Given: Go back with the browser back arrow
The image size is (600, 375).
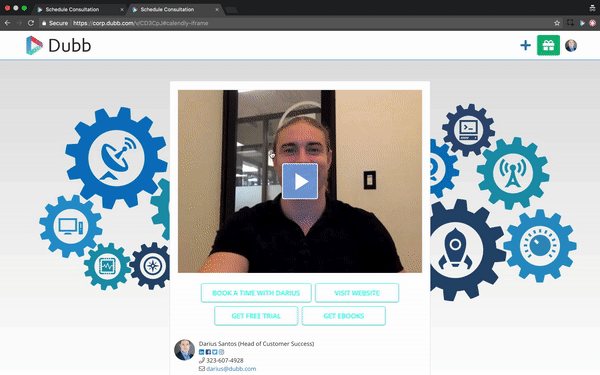Looking at the screenshot, I should 7,23.
